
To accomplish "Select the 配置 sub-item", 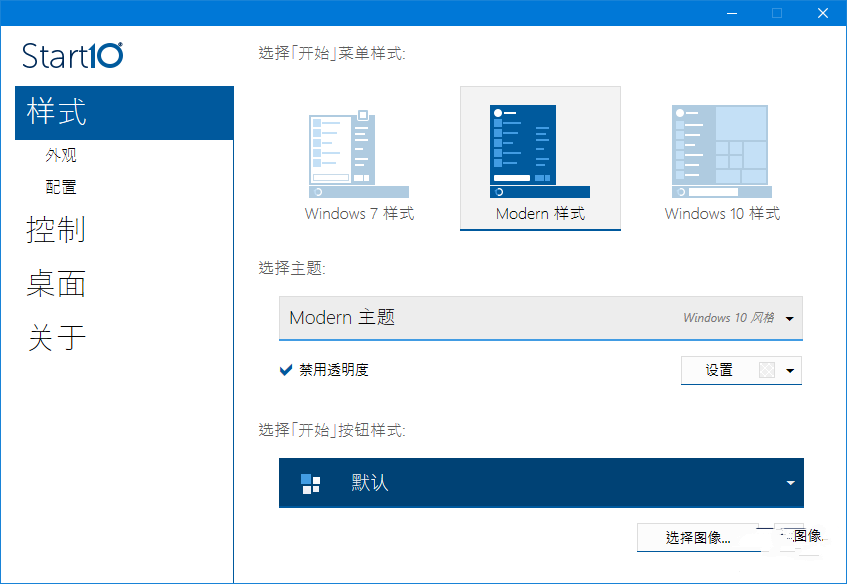I will [x=61, y=187].
